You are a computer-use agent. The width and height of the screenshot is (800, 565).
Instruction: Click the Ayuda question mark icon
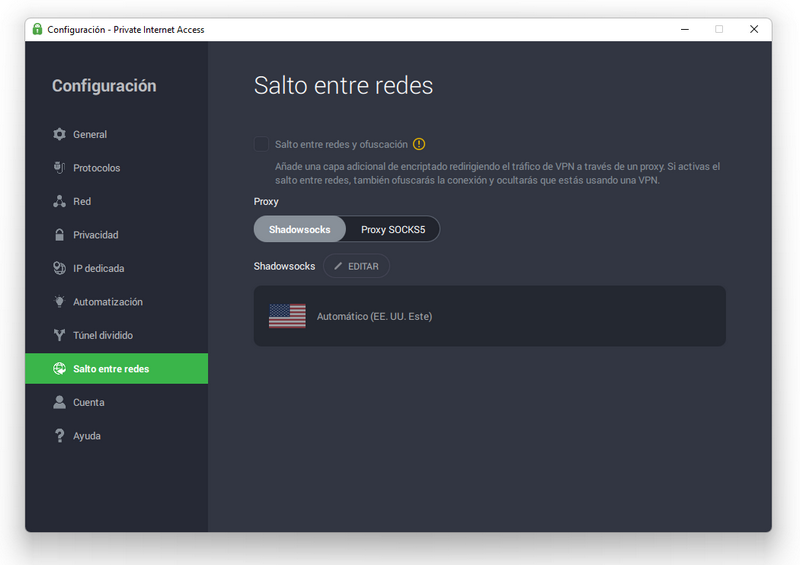pyautogui.click(x=59, y=436)
